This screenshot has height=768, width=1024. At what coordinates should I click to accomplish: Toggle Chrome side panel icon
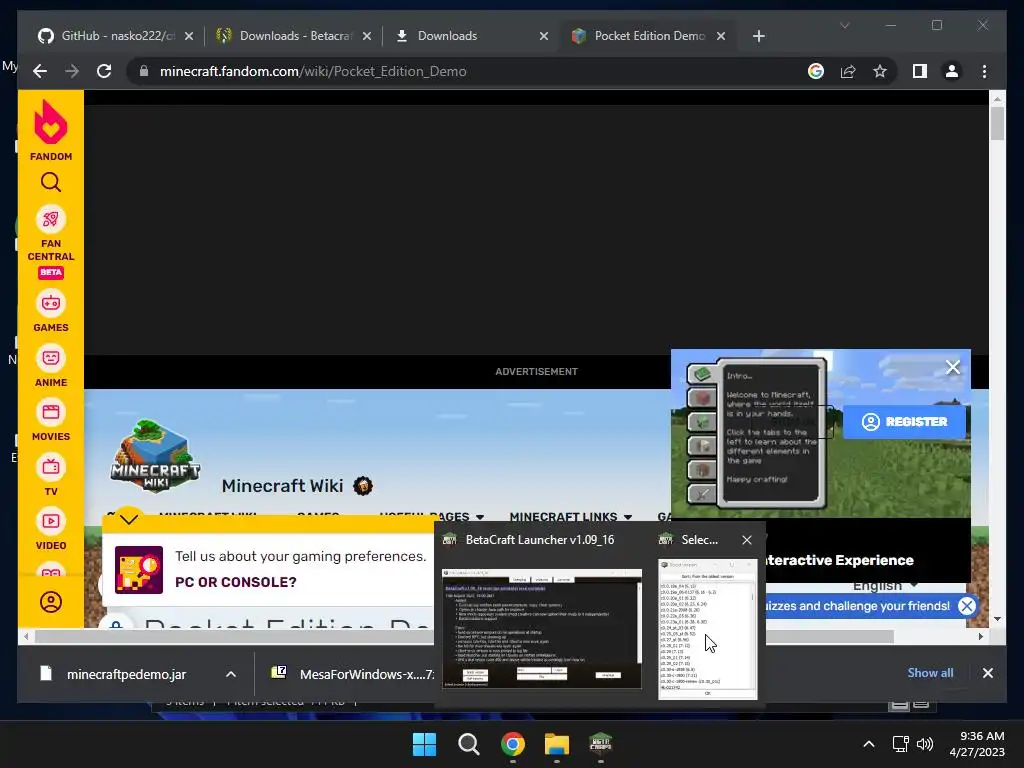[x=920, y=71]
